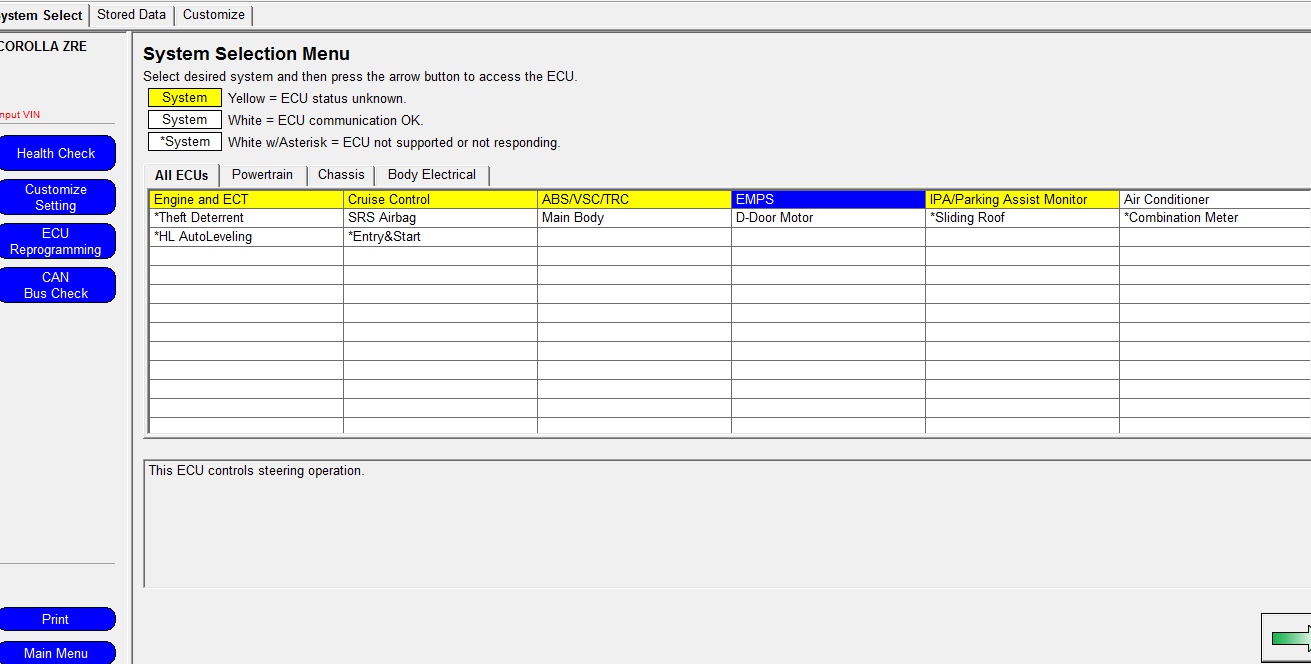
Task: Show the Body Electrical ECU tab
Action: tap(432, 175)
